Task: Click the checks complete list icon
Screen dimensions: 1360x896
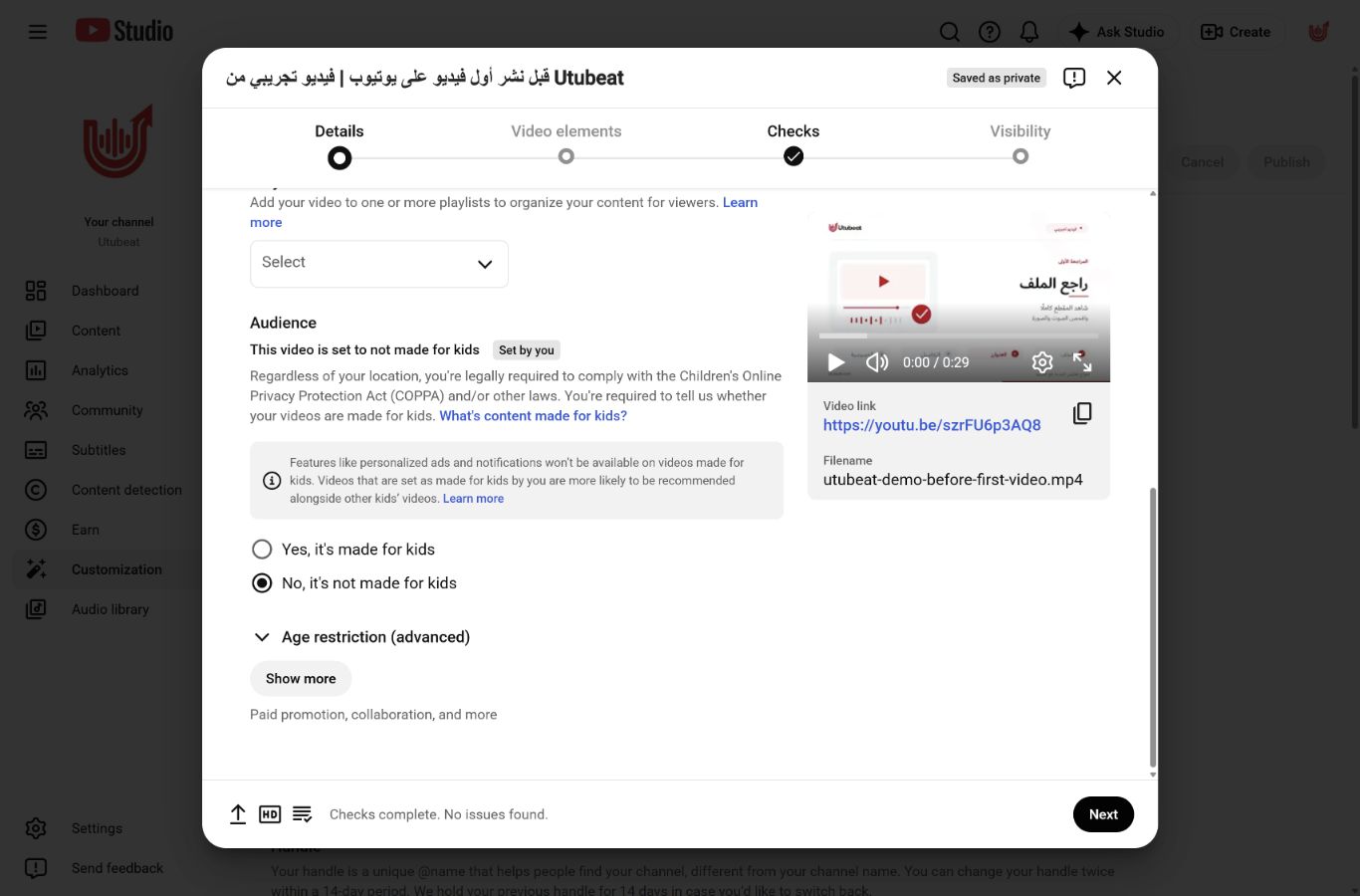Action: point(303,814)
